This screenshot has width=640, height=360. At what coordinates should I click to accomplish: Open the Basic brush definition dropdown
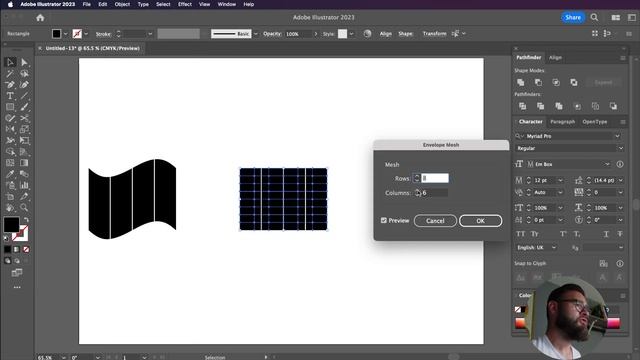tap(256, 34)
